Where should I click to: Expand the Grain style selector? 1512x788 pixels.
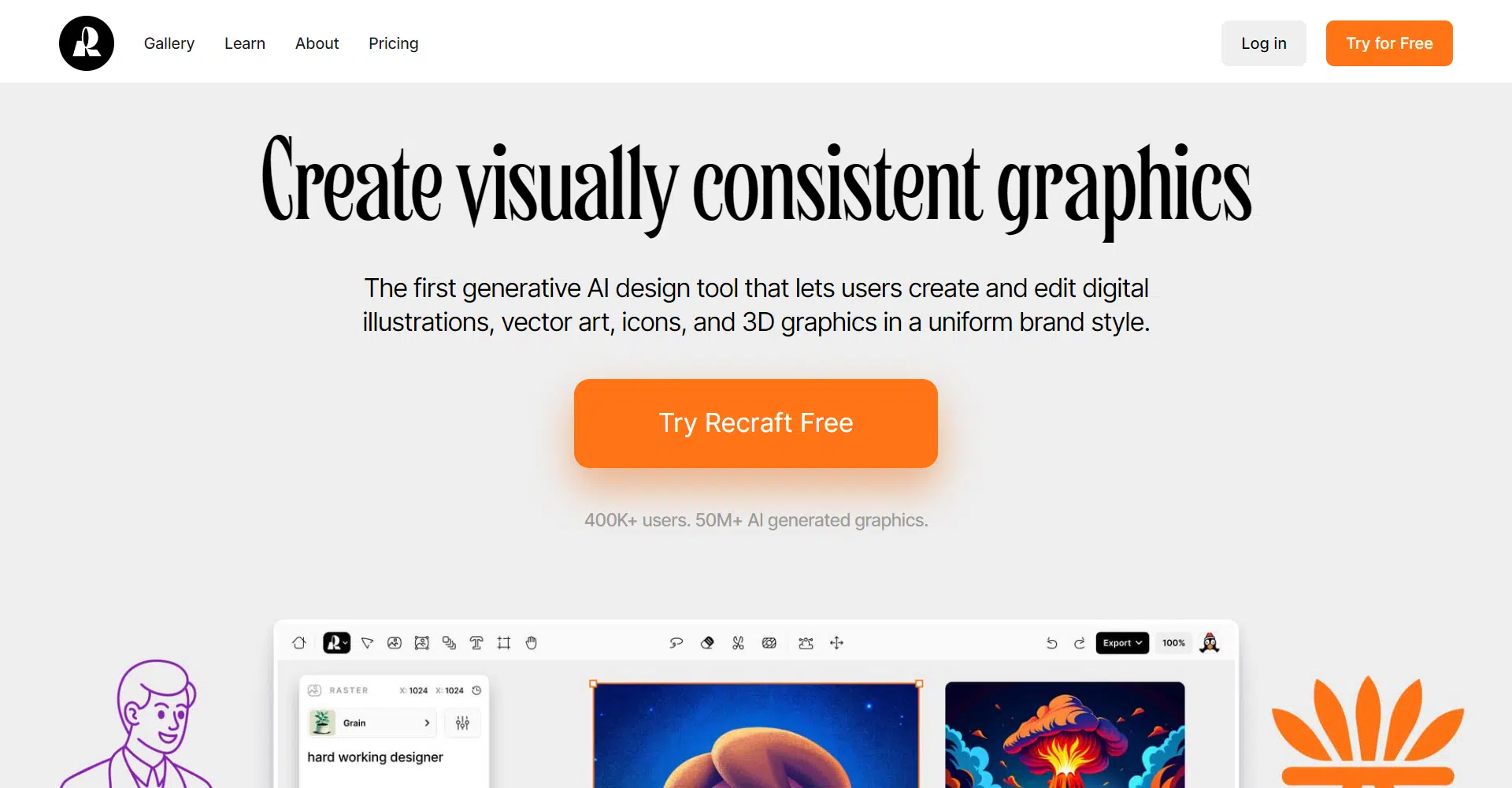point(372,723)
